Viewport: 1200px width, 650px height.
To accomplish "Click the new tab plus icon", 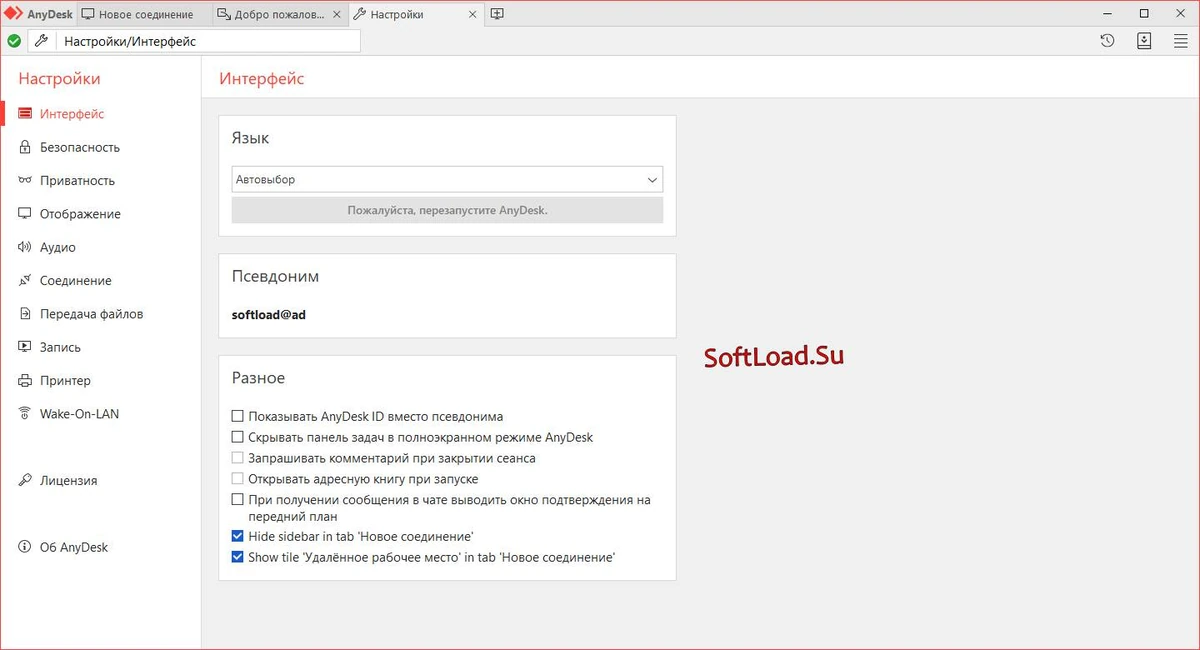I will 497,14.
